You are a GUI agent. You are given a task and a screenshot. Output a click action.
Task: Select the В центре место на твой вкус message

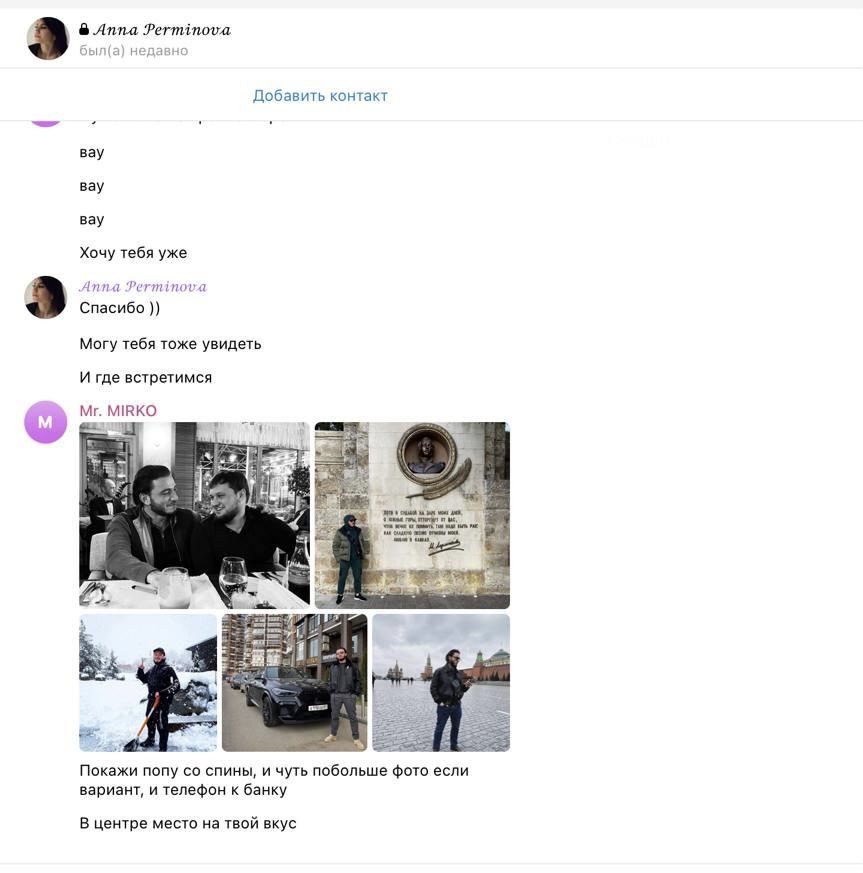(x=188, y=824)
